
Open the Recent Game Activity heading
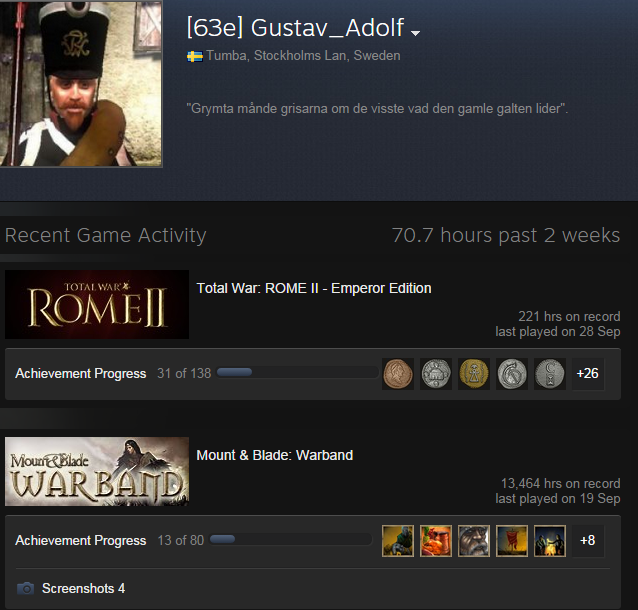pos(106,236)
